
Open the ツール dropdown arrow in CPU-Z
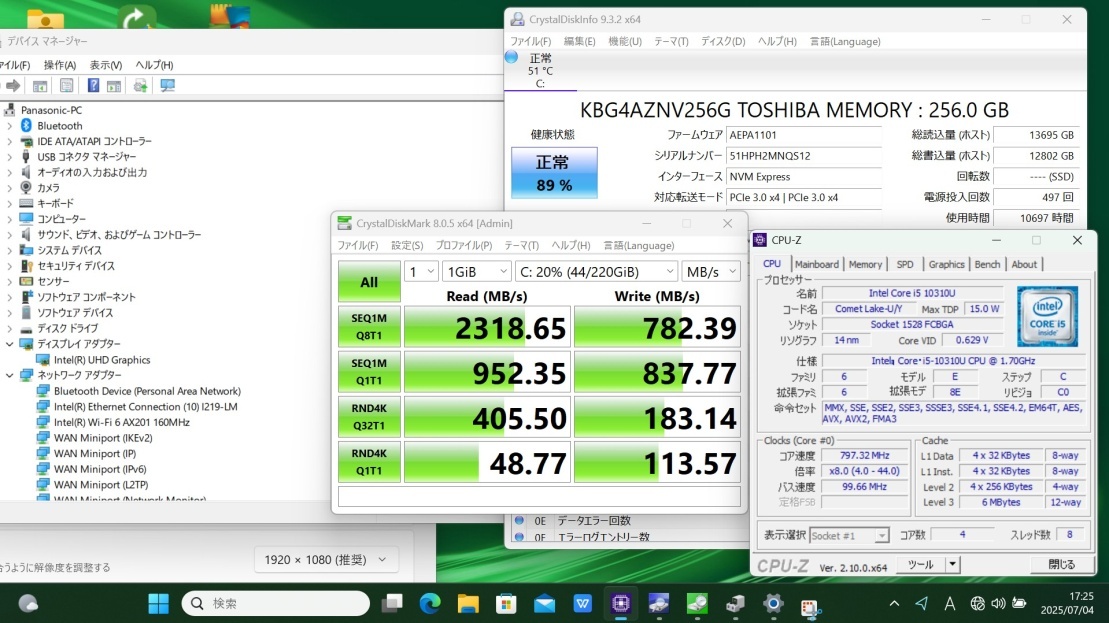953,564
